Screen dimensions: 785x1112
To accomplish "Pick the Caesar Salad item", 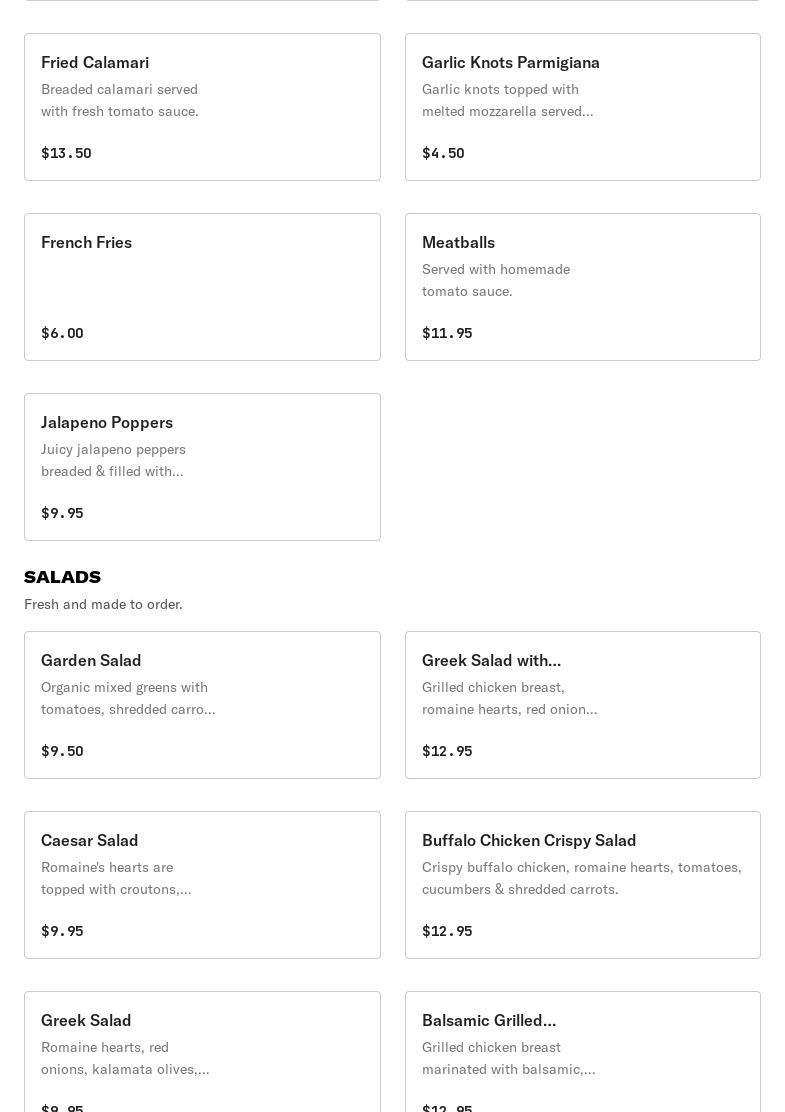I will click(x=202, y=885).
